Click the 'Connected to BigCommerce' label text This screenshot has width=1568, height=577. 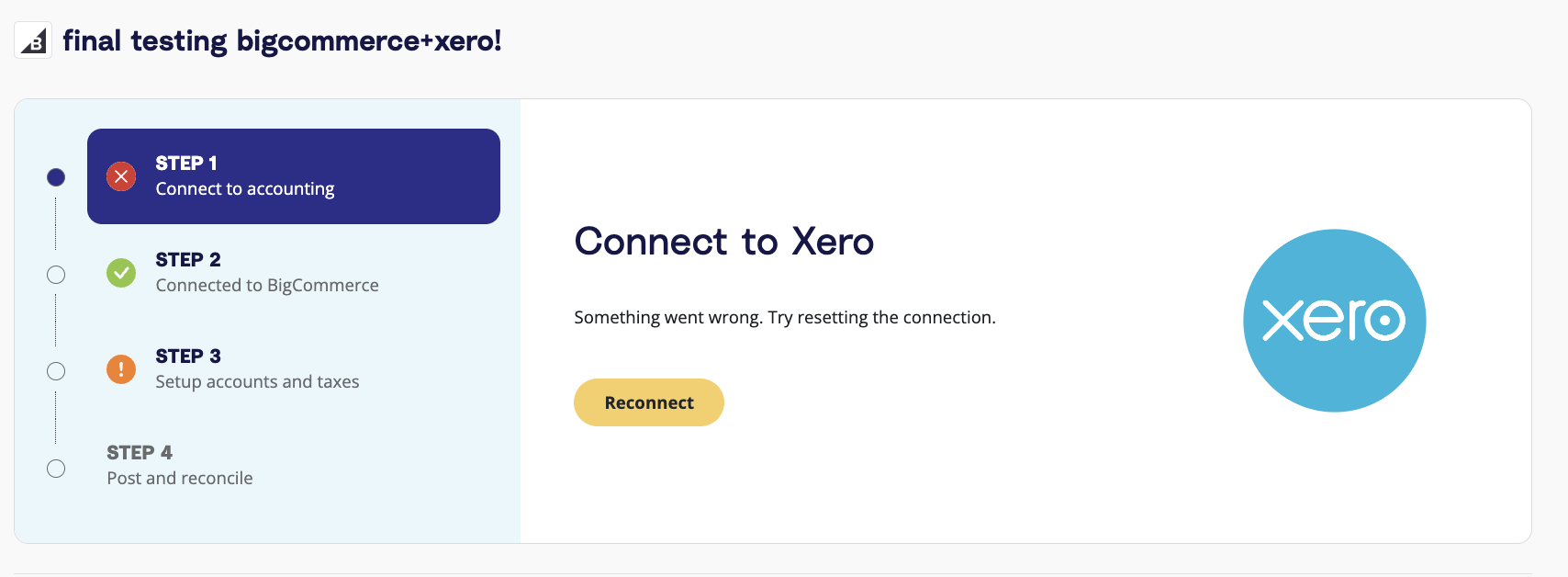[267, 286]
